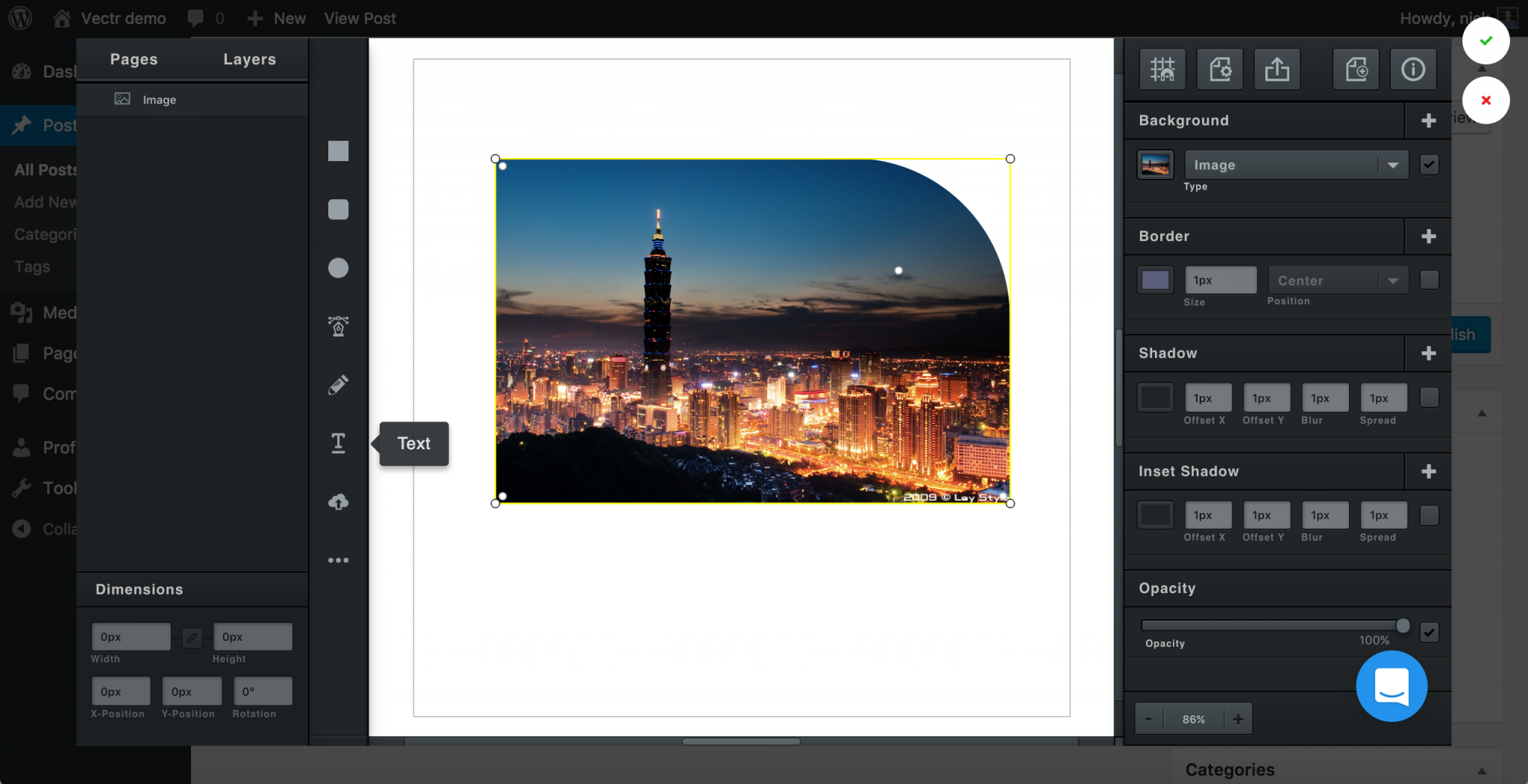Open the image upload tool

pos(338,501)
